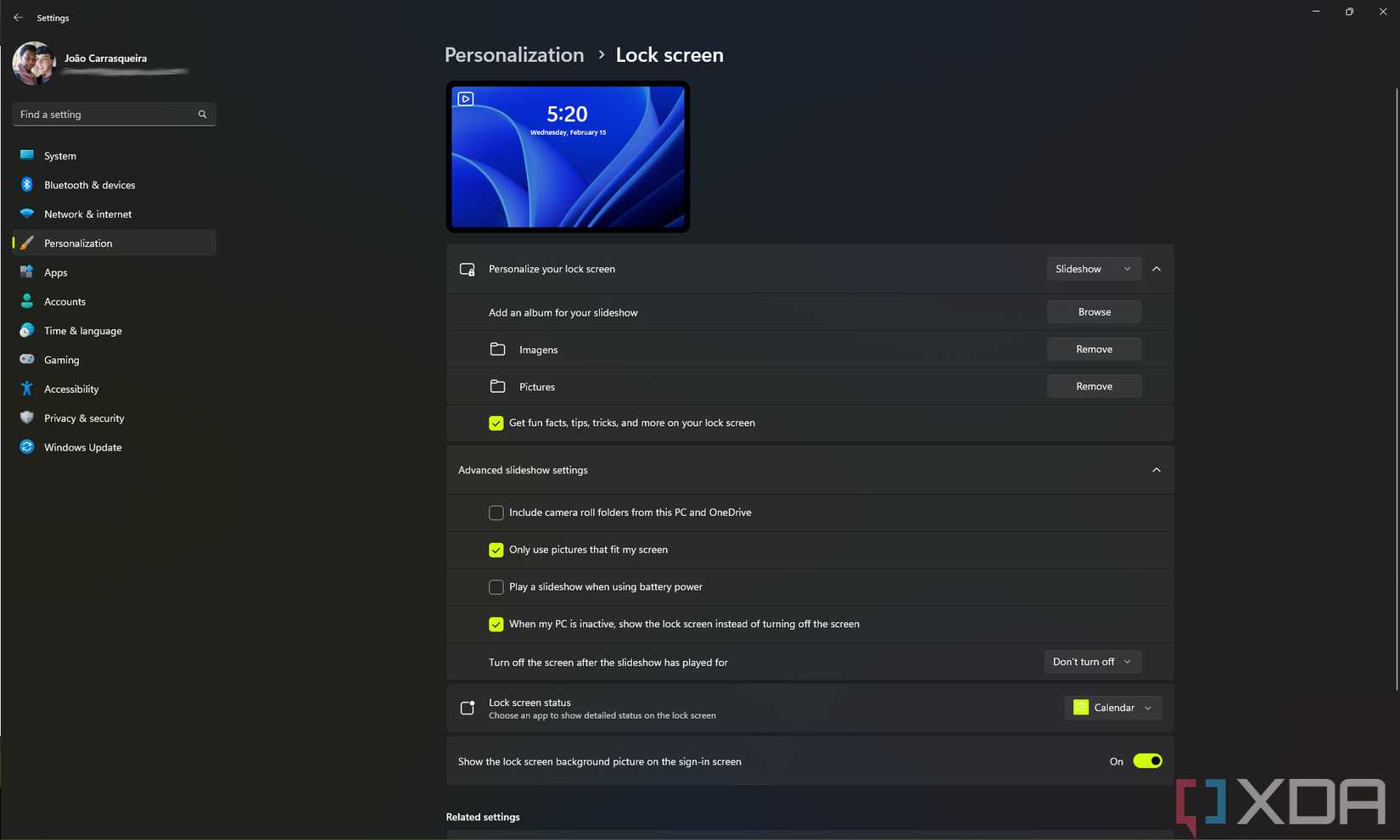Click Browse to add a slideshow album
This screenshot has width=1400, height=840.
[x=1093, y=311]
